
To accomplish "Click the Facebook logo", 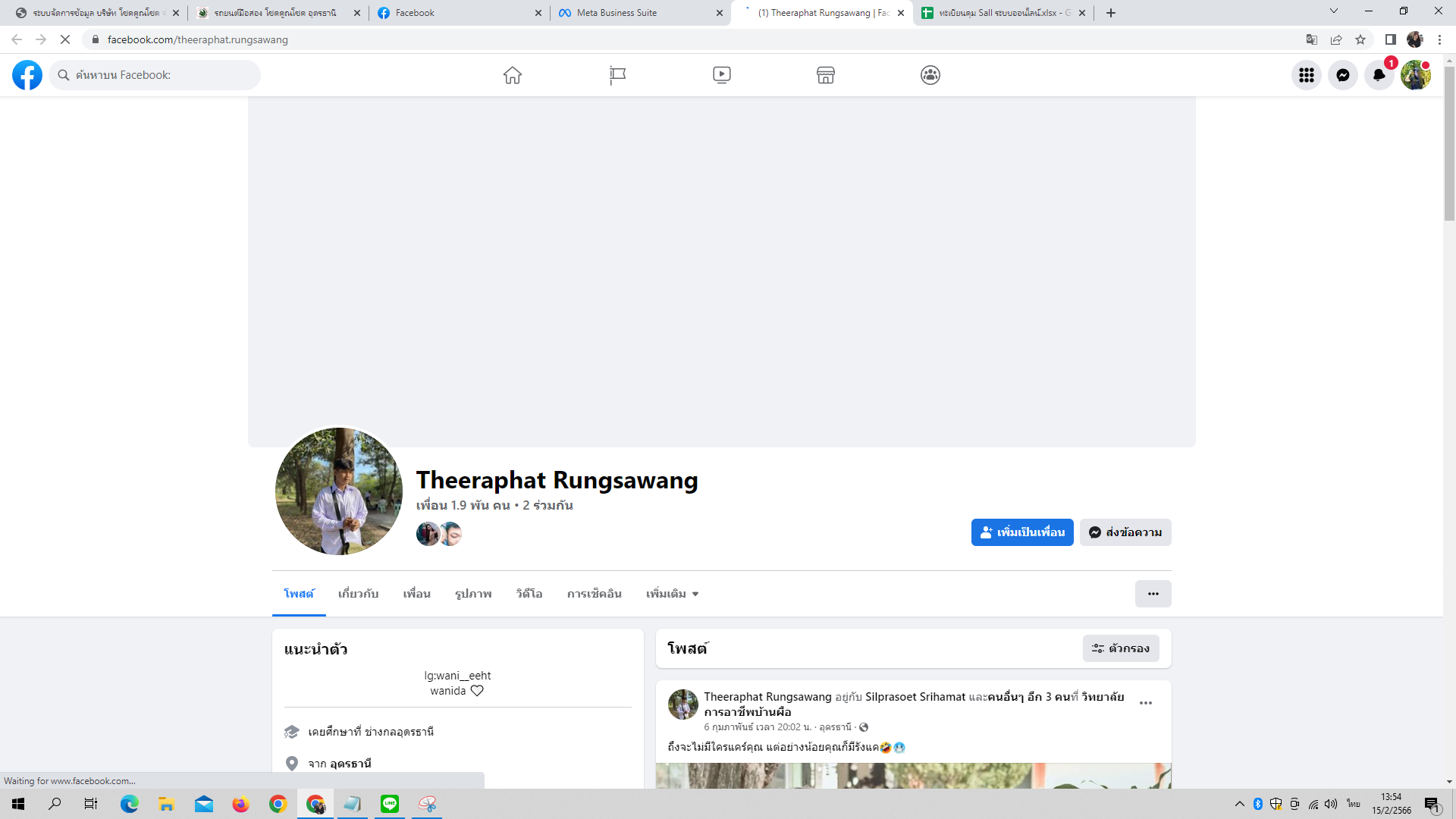I will tap(27, 75).
